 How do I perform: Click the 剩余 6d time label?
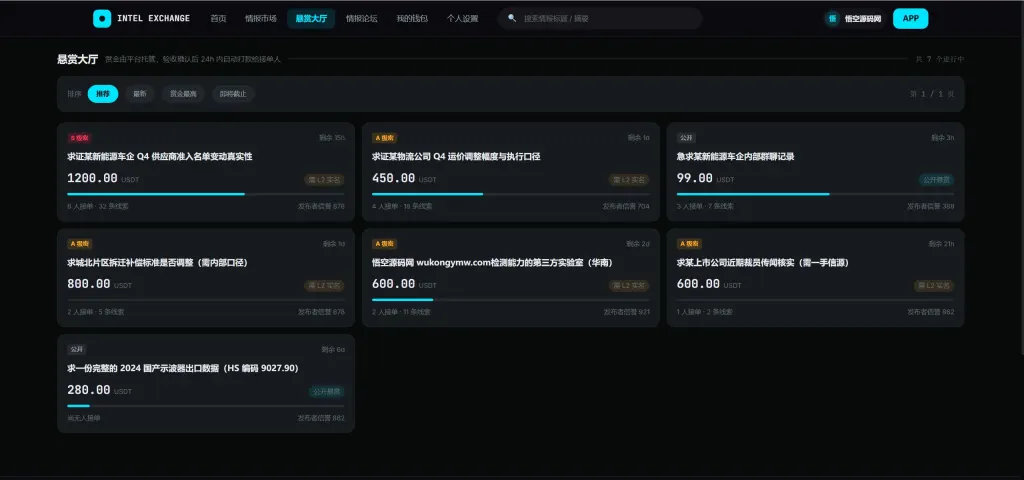click(x=333, y=349)
